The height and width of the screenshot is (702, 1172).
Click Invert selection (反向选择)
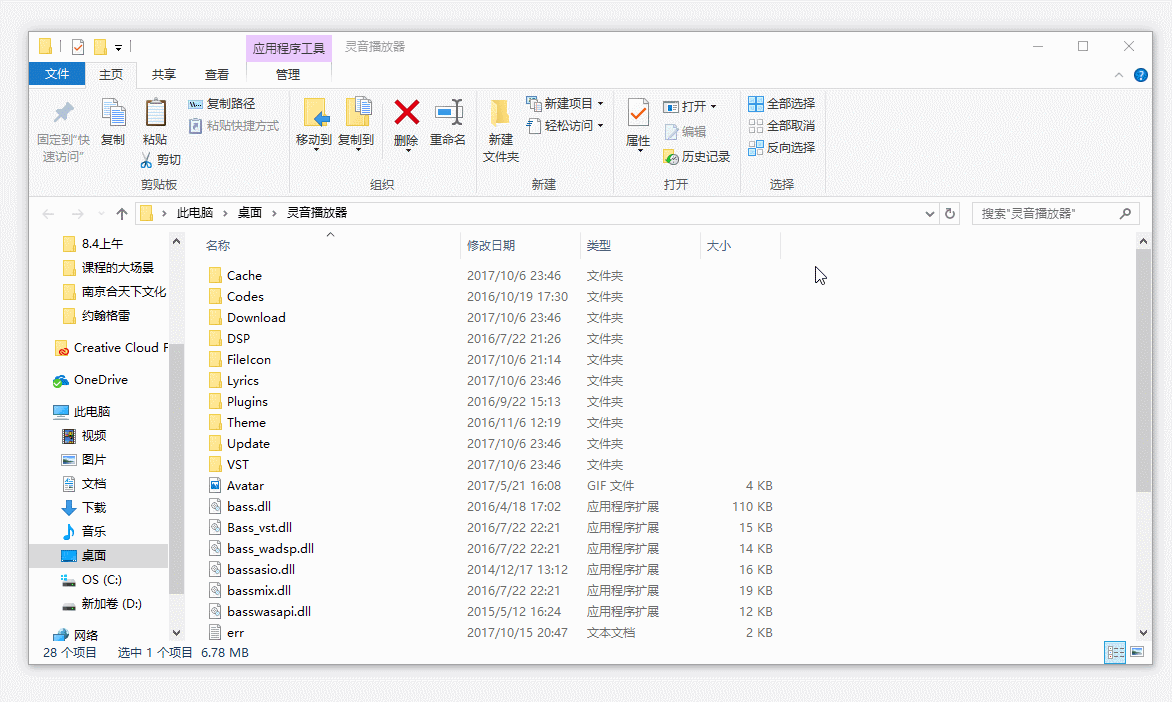[781, 148]
